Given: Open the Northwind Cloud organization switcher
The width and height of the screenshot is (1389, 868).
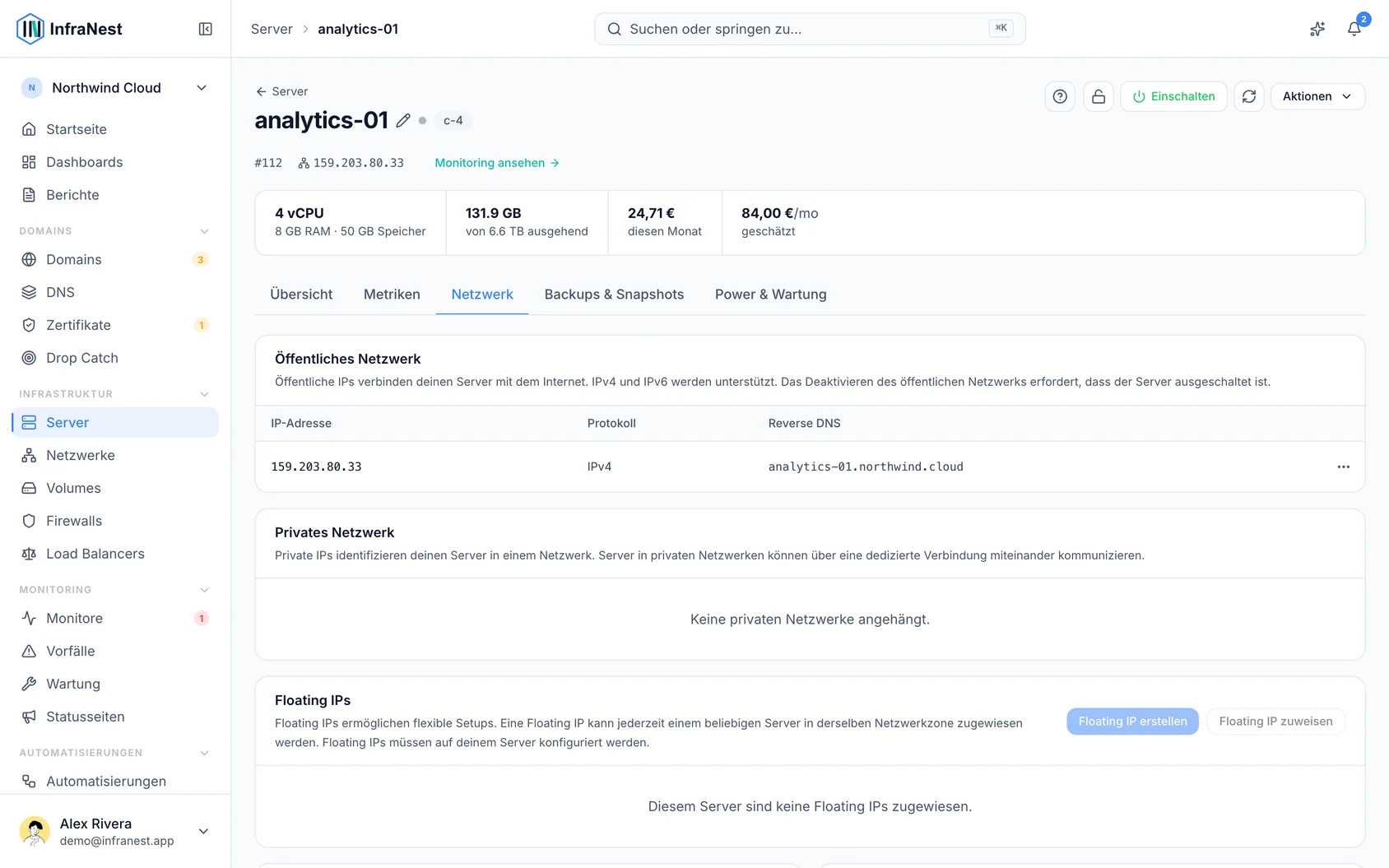Looking at the screenshot, I should (x=115, y=88).
